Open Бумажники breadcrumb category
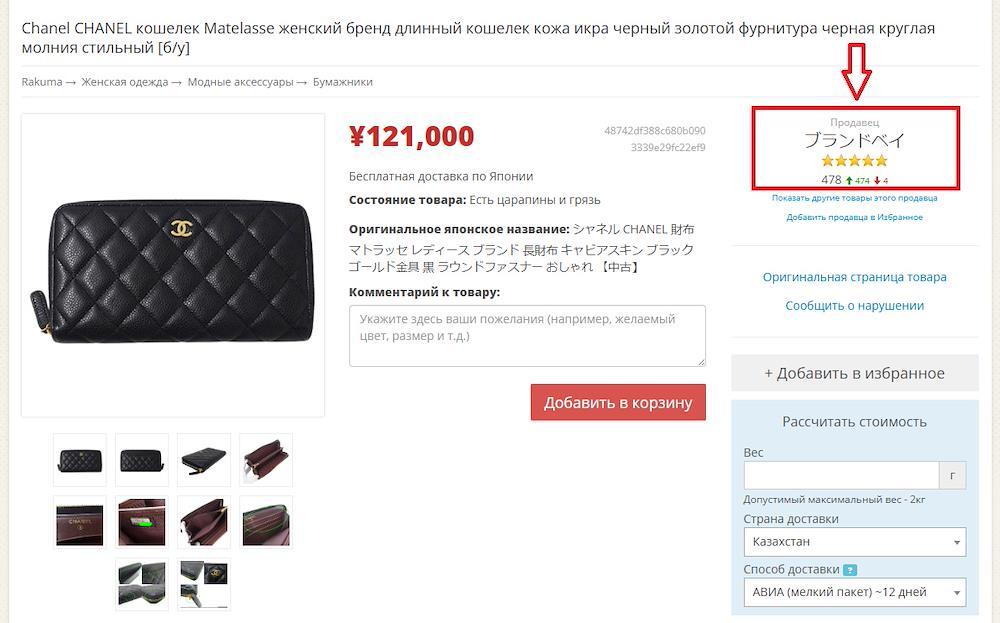The image size is (1000, 623). click(342, 82)
